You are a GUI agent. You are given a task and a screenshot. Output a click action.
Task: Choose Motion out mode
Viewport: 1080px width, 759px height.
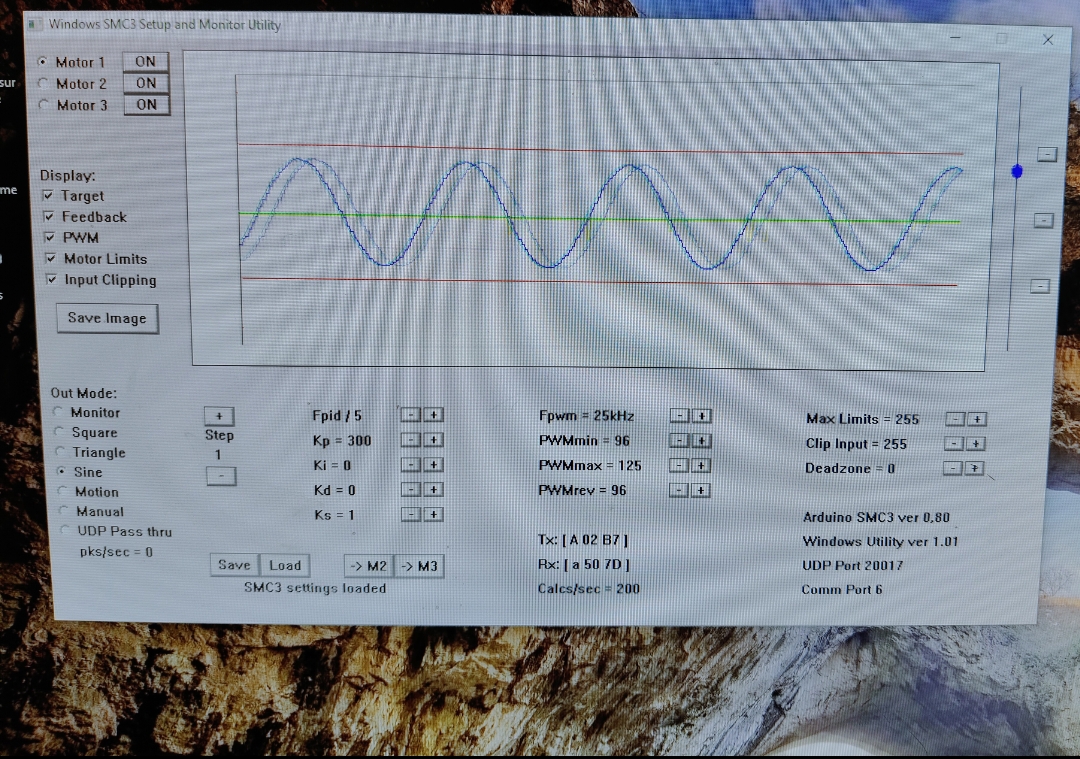63,491
